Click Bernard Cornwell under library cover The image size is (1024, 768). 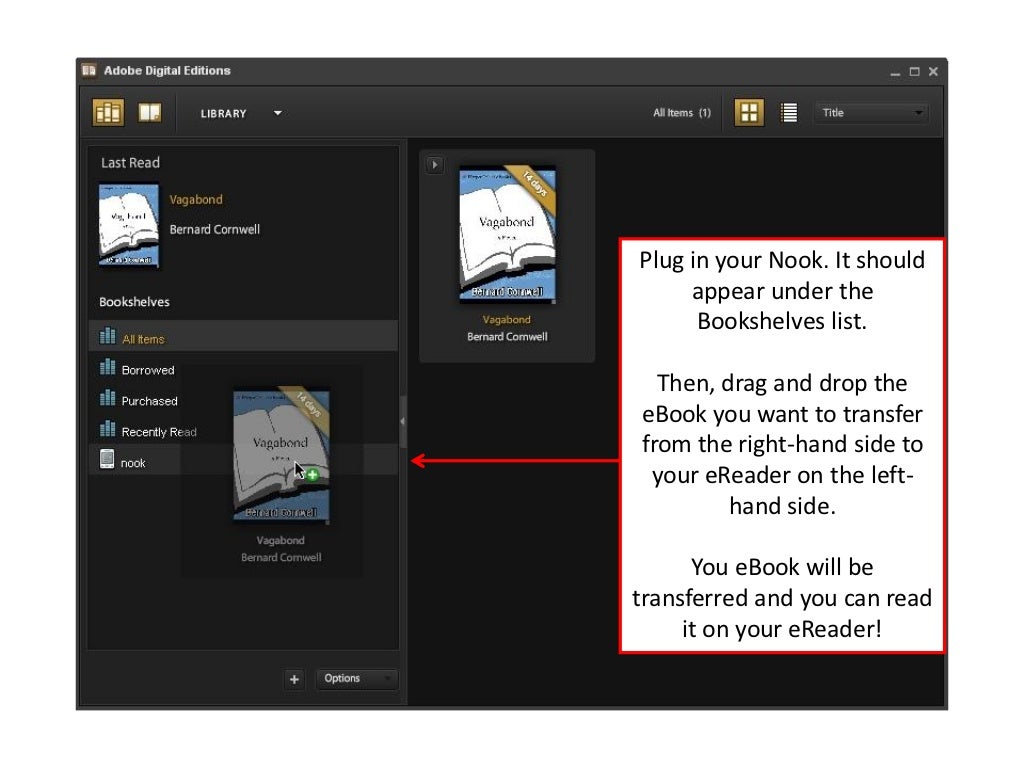pyautogui.click(x=507, y=336)
